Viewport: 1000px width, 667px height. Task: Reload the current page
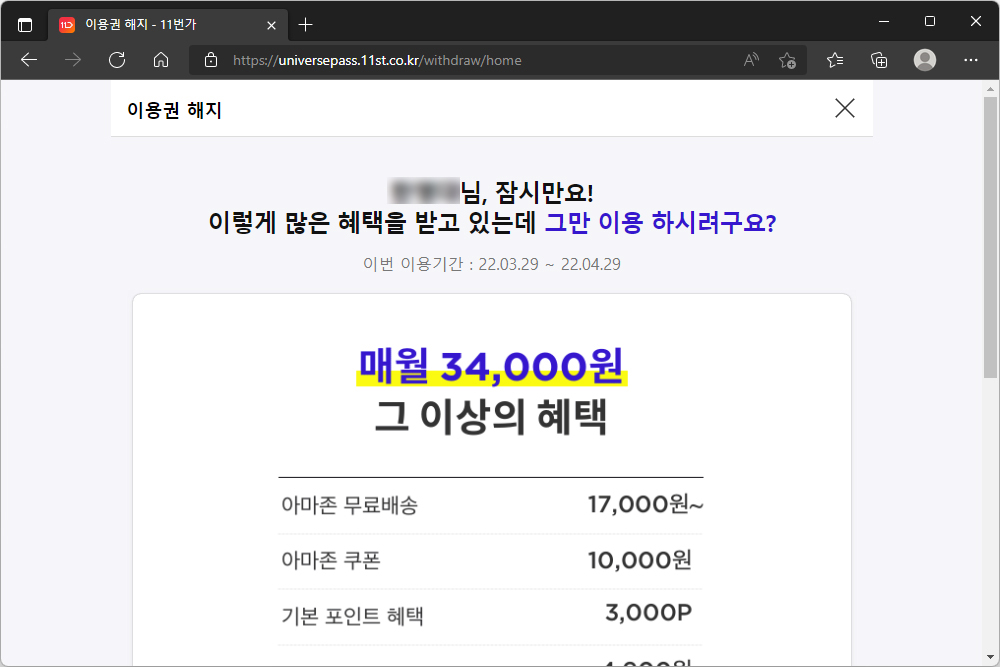click(117, 60)
